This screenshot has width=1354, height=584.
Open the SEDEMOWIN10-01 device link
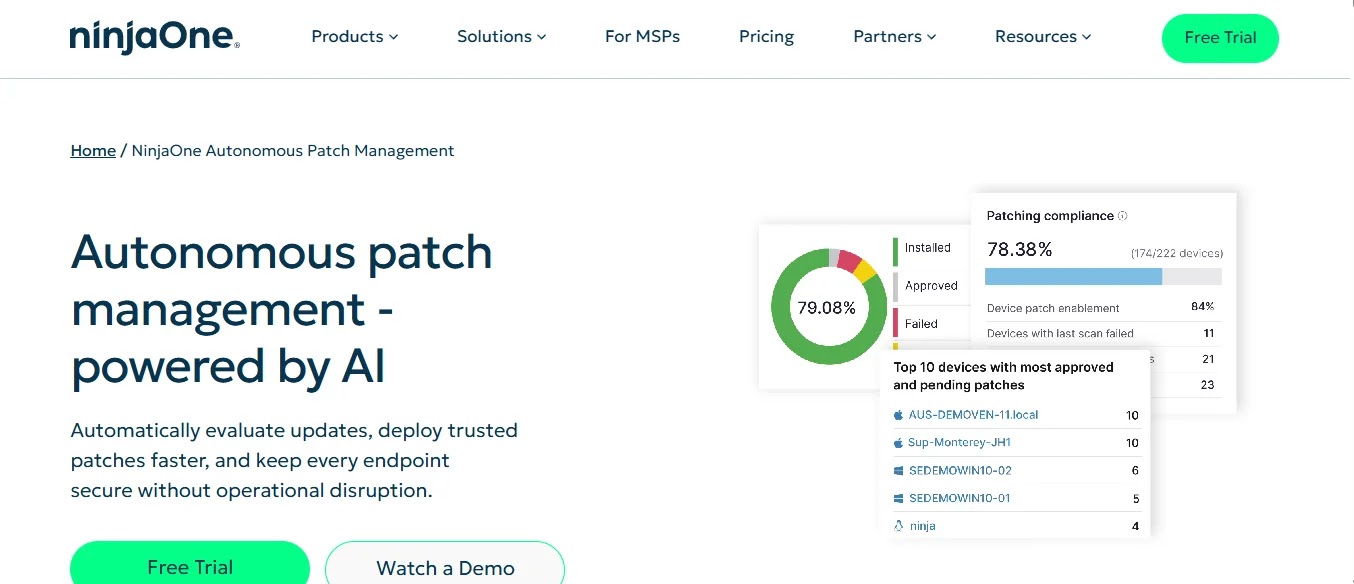(960, 499)
